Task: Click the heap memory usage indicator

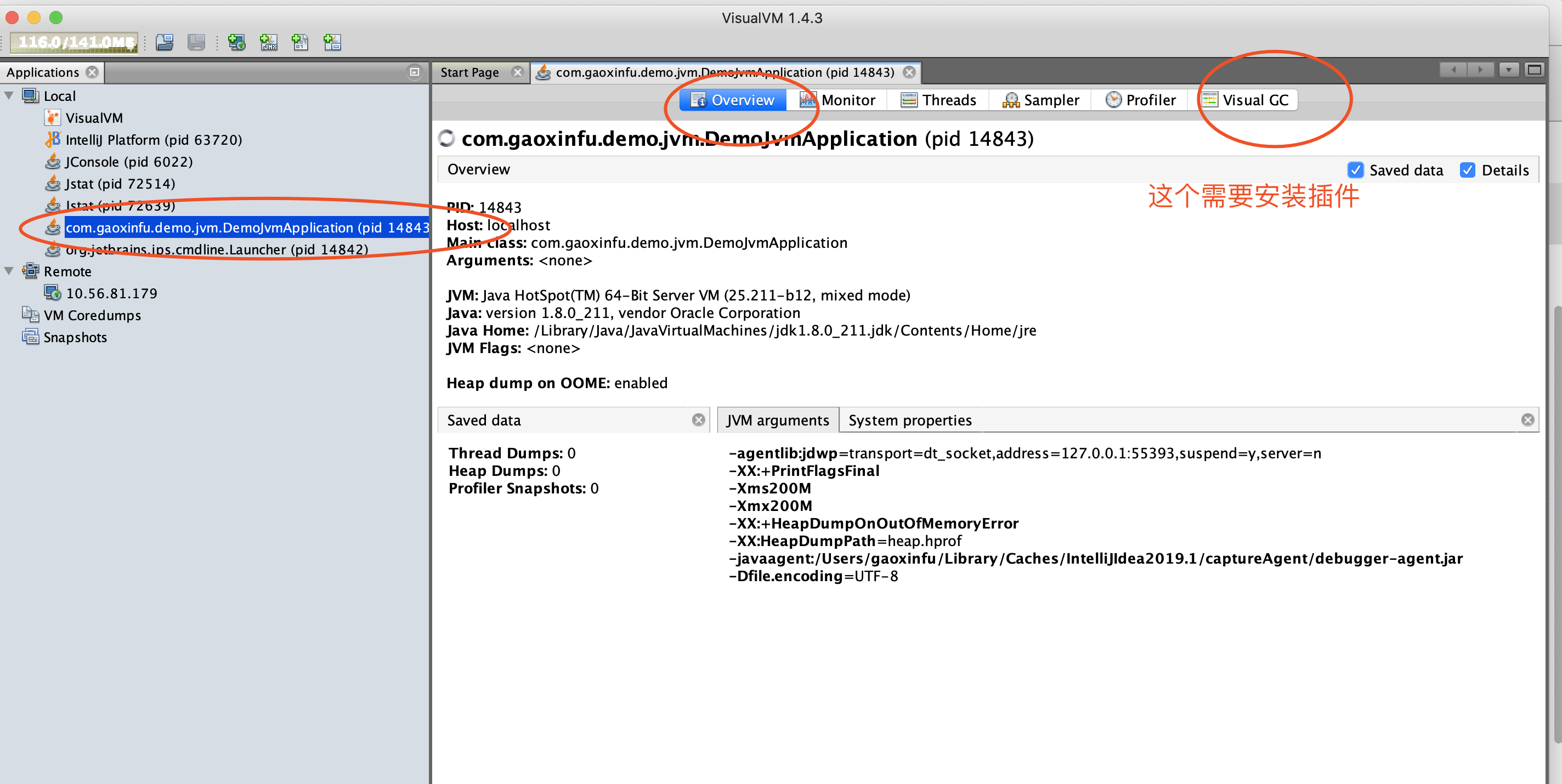Action: [x=74, y=42]
